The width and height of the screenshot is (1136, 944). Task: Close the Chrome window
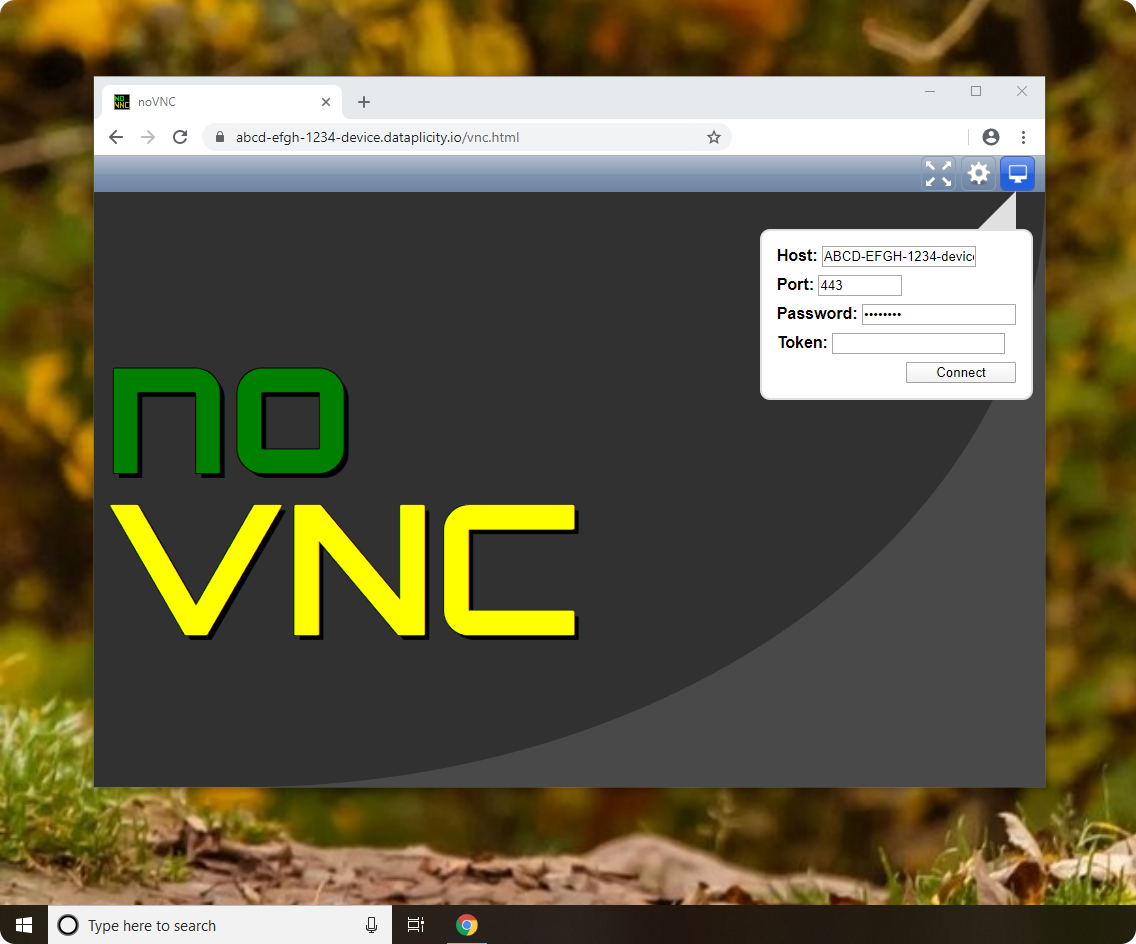tap(1022, 91)
